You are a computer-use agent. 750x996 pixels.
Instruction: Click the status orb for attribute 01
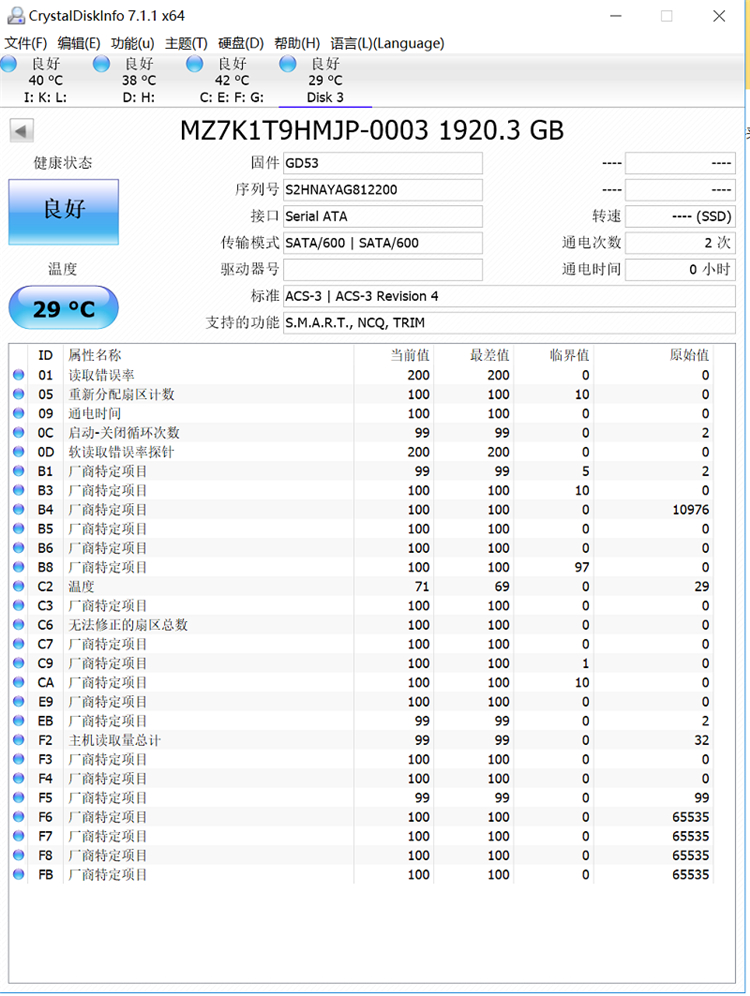click(x=18, y=375)
